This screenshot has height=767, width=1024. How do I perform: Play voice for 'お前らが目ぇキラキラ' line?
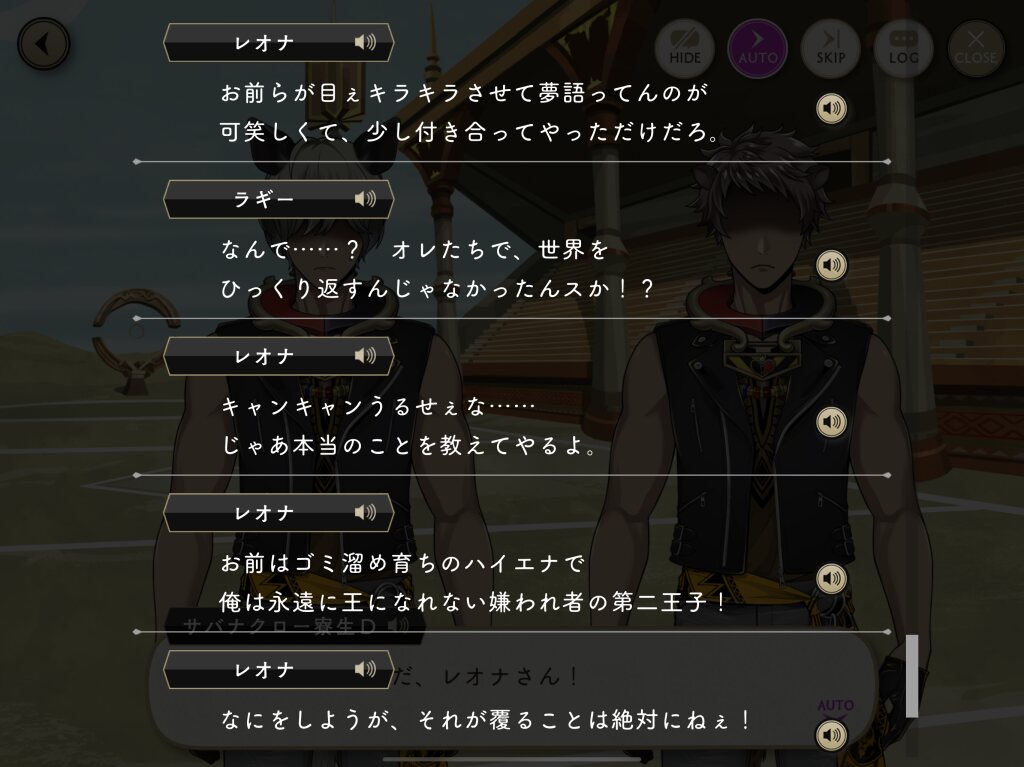click(831, 108)
